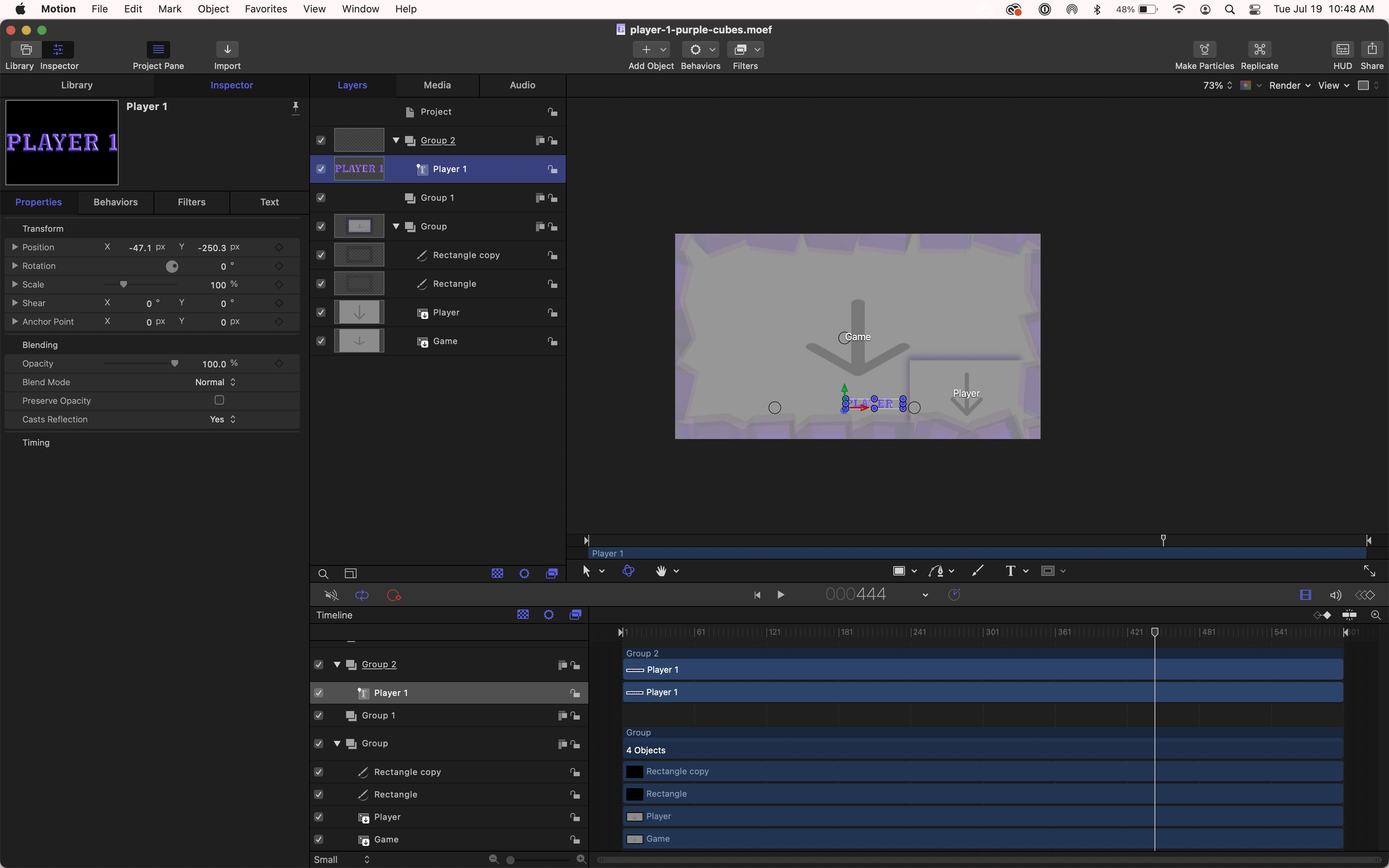Toggle the record animation button

(394, 595)
